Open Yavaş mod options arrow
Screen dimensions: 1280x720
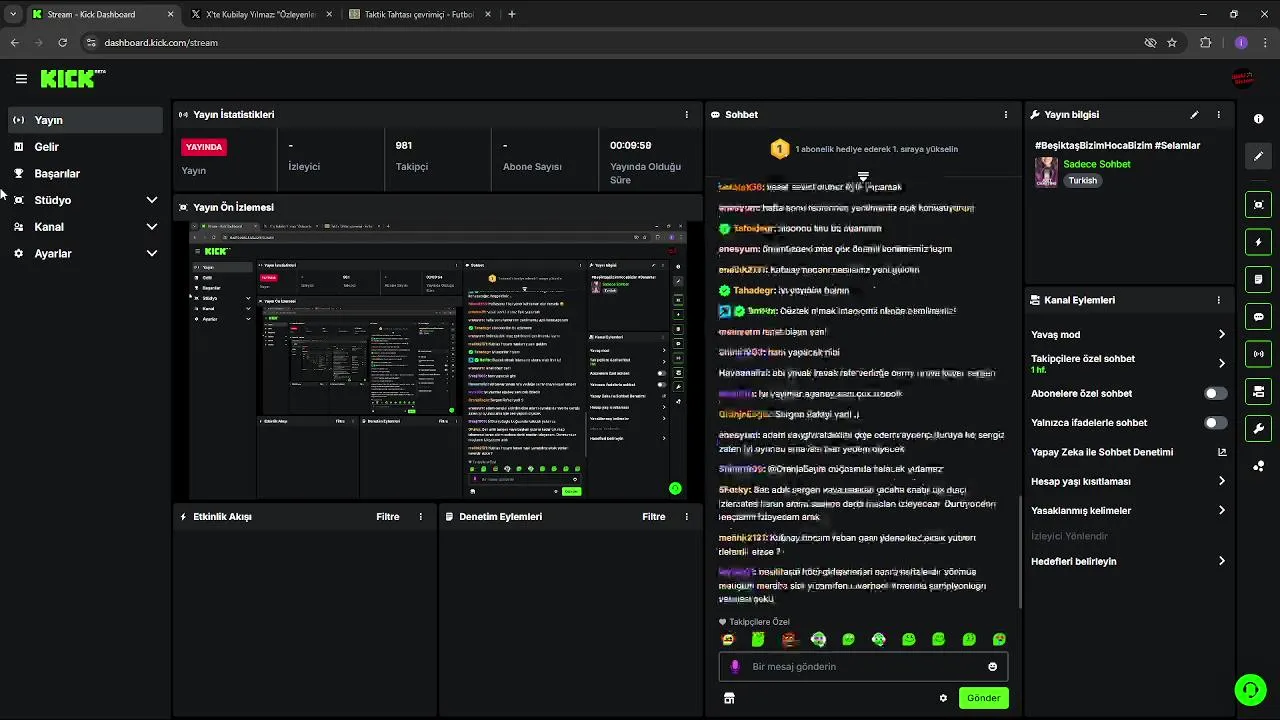(x=1221, y=335)
